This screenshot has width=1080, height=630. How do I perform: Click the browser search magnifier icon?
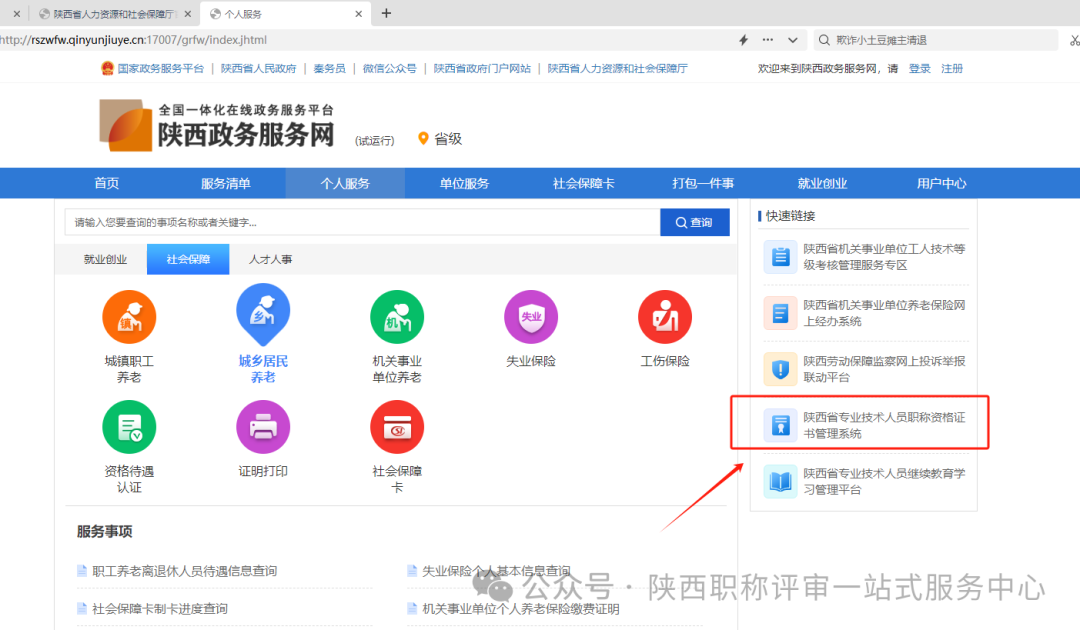coord(824,40)
